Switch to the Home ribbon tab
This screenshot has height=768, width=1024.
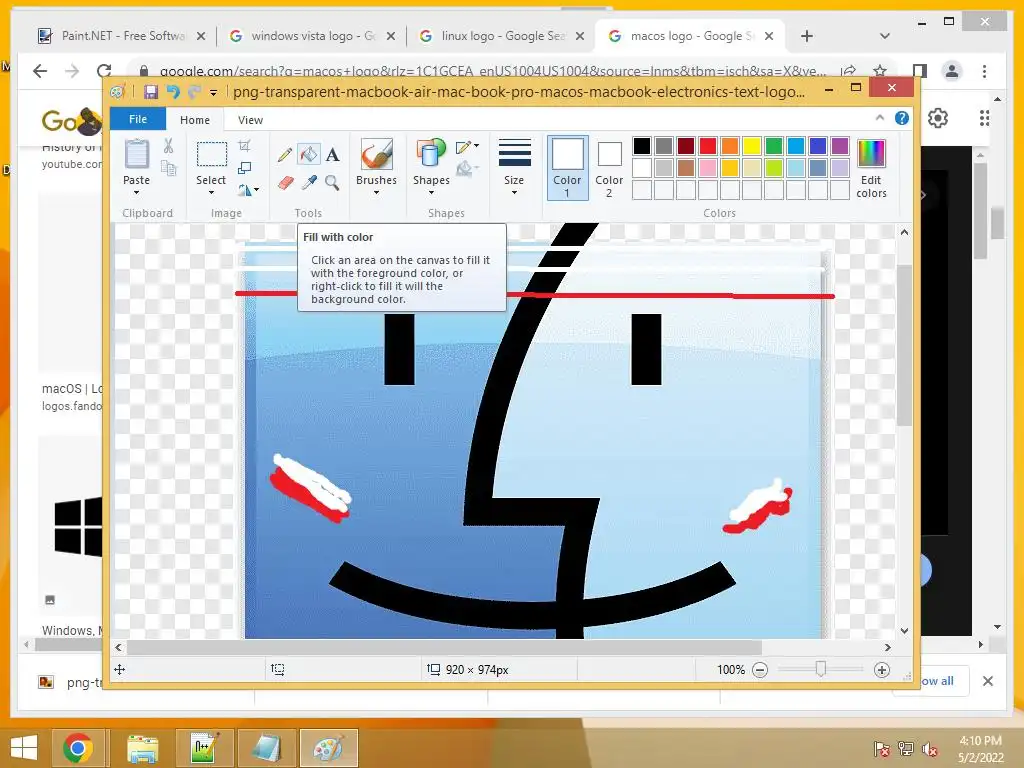pos(195,120)
